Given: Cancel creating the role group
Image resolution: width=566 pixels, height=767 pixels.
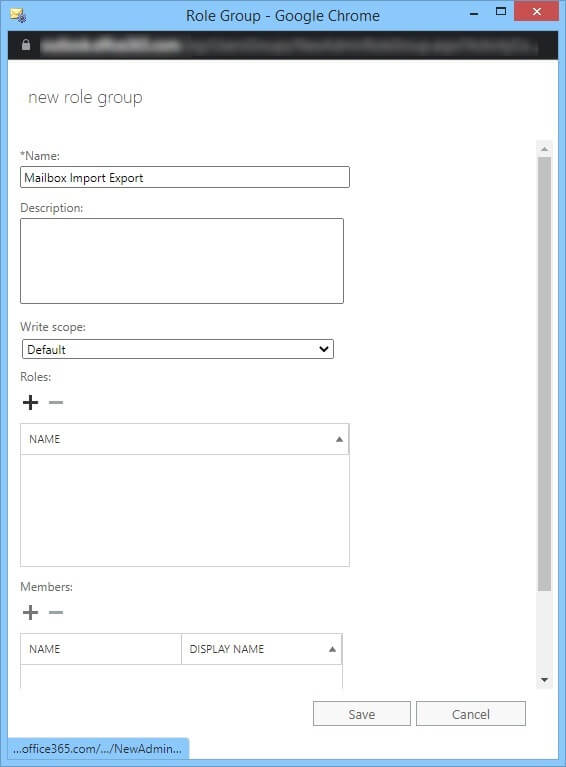Looking at the screenshot, I should 471,714.
